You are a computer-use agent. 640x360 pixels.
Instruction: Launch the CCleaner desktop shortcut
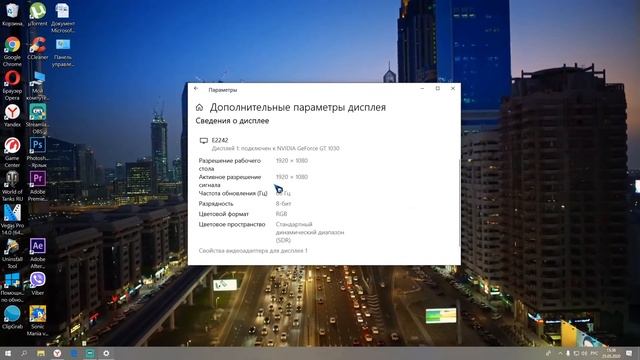pyautogui.click(x=38, y=48)
